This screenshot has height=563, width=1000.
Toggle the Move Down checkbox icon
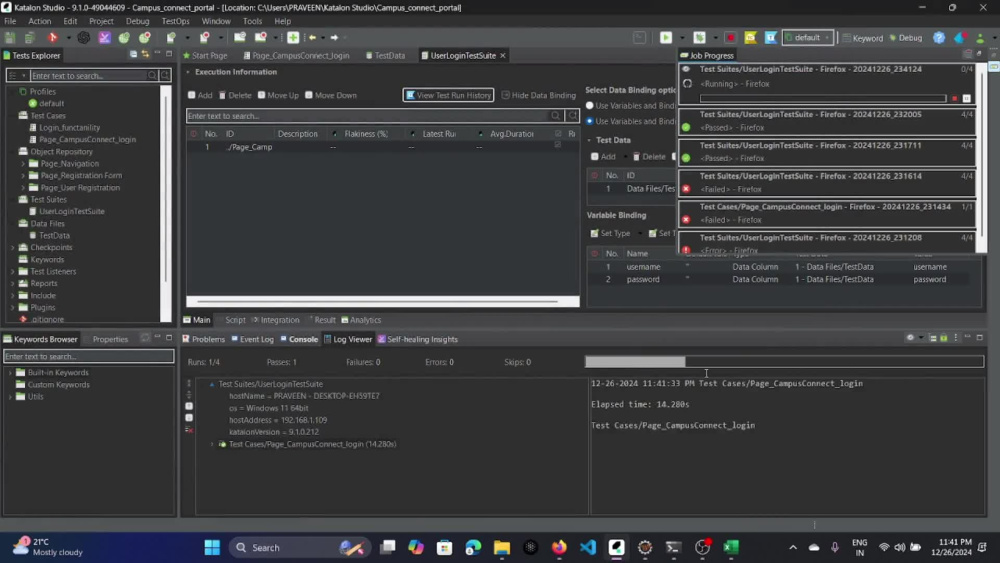tap(309, 95)
